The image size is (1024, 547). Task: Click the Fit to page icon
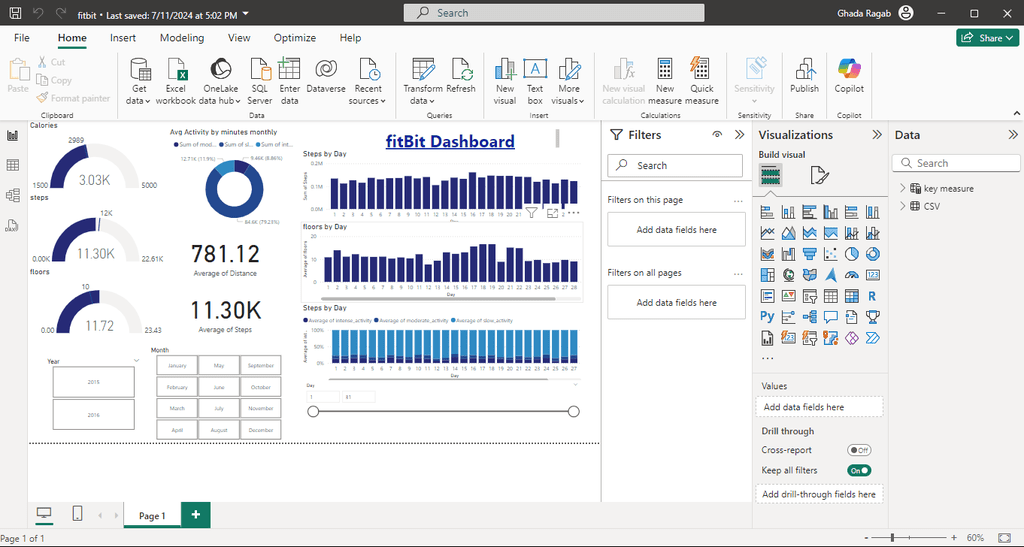(1004, 537)
